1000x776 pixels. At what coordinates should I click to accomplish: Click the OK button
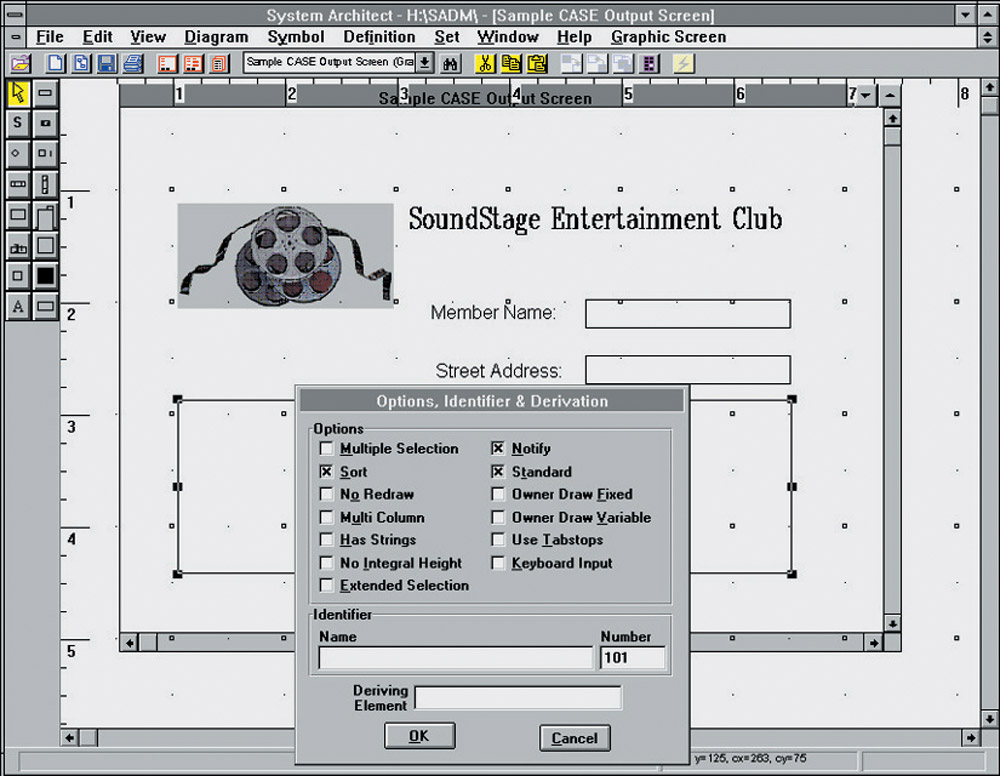click(419, 736)
